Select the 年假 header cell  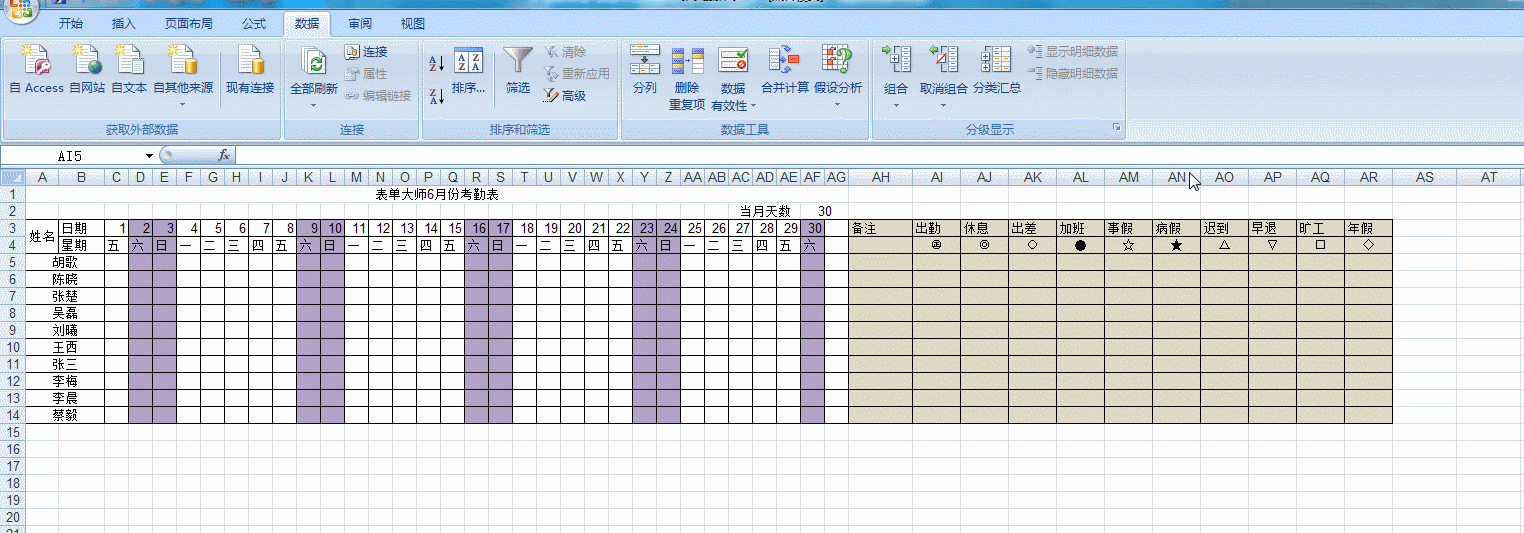[1368, 228]
